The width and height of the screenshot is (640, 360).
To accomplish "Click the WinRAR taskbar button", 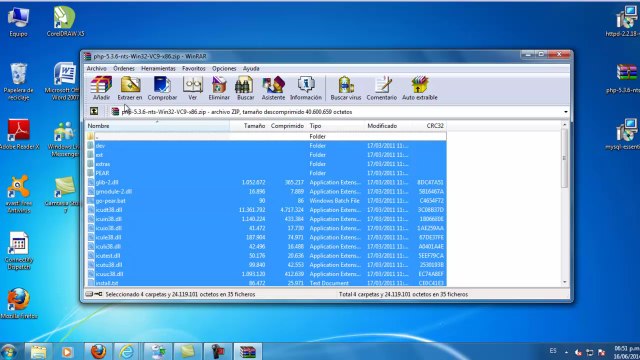I will pos(248,351).
